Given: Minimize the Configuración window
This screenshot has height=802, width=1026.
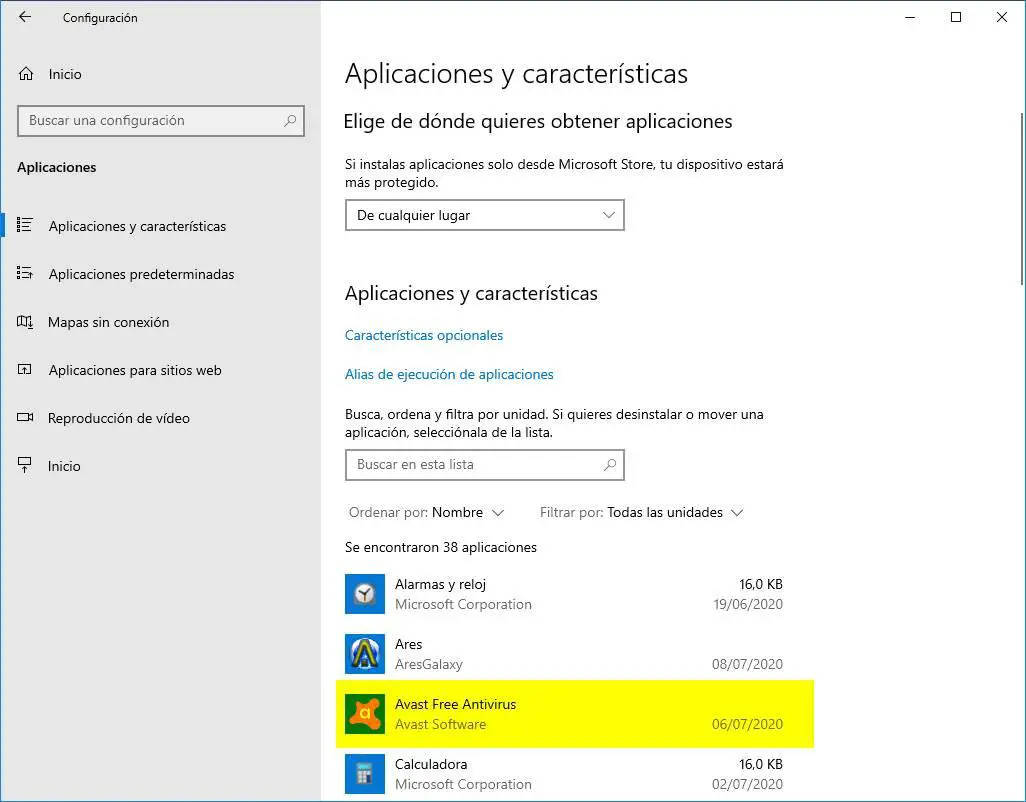Looking at the screenshot, I should [x=910, y=17].
